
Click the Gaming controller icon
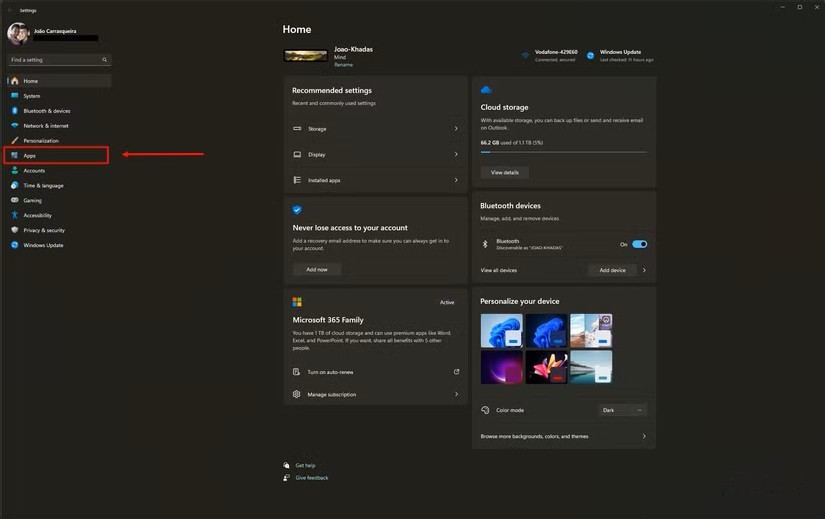coord(14,200)
